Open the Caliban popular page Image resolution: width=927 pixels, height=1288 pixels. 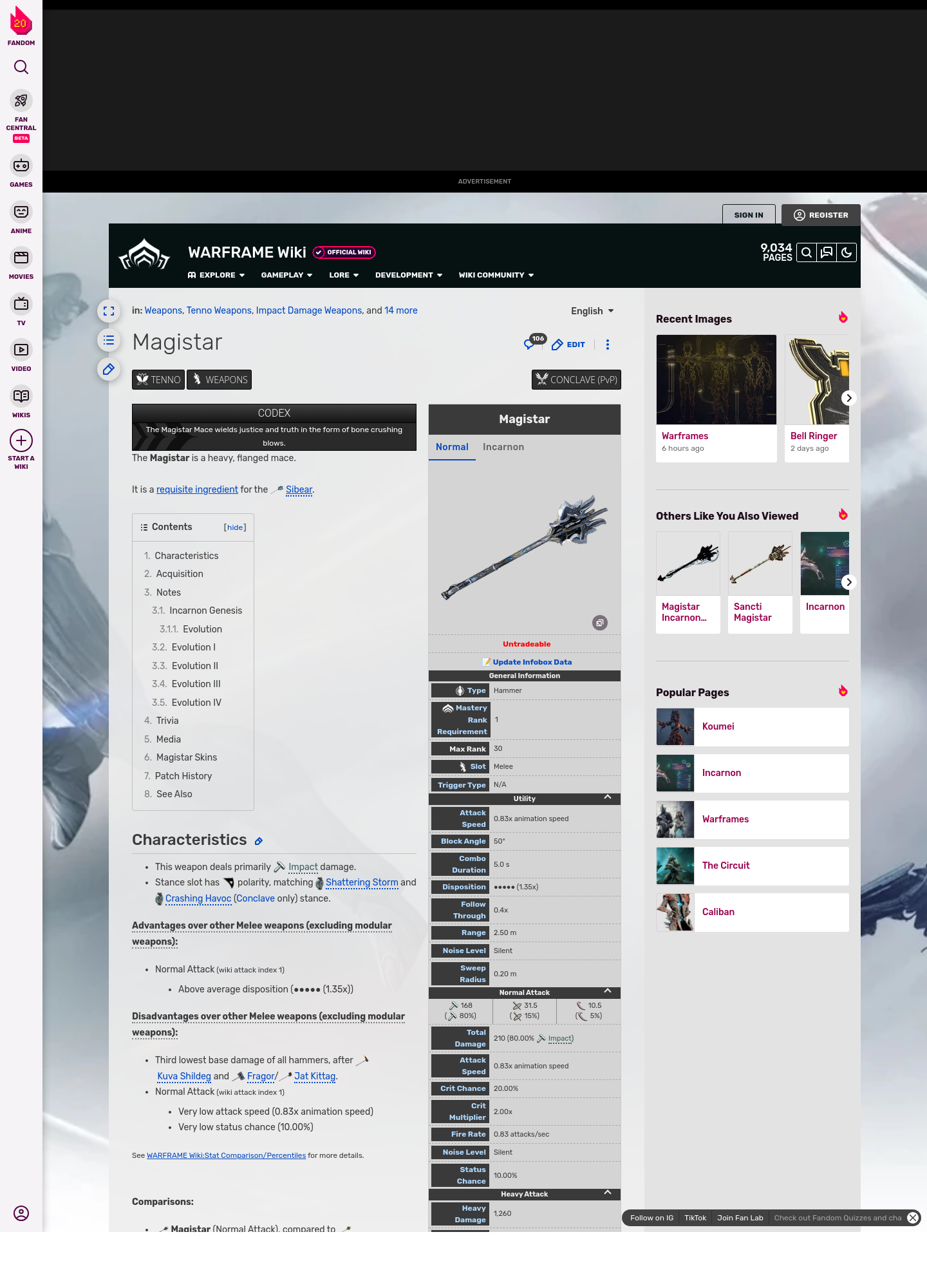pyautogui.click(x=753, y=913)
